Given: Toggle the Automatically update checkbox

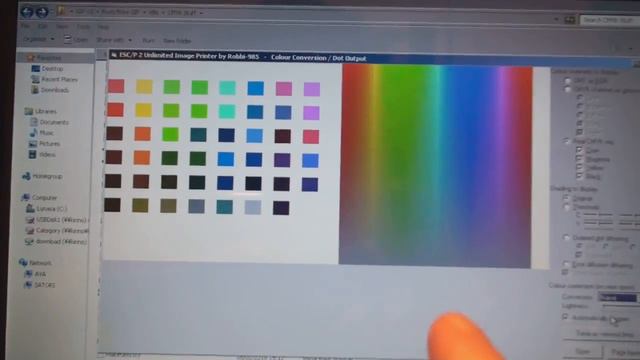Looking at the screenshot, I should (x=565, y=317).
